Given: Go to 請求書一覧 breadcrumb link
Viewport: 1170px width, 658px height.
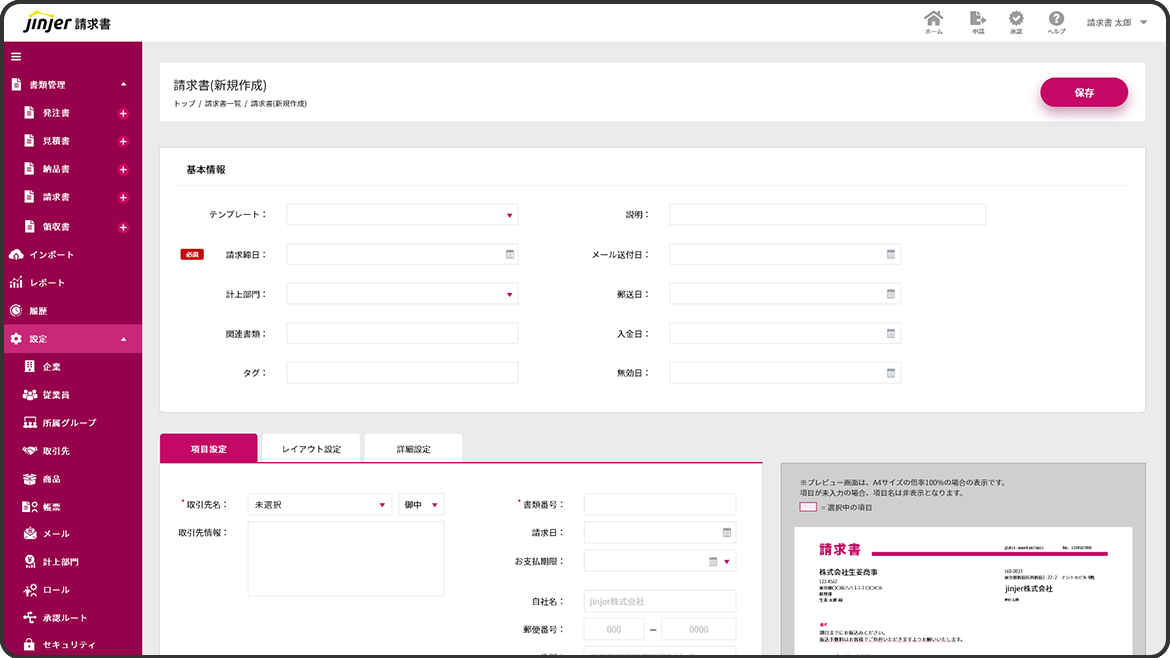Looking at the screenshot, I should [224, 104].
